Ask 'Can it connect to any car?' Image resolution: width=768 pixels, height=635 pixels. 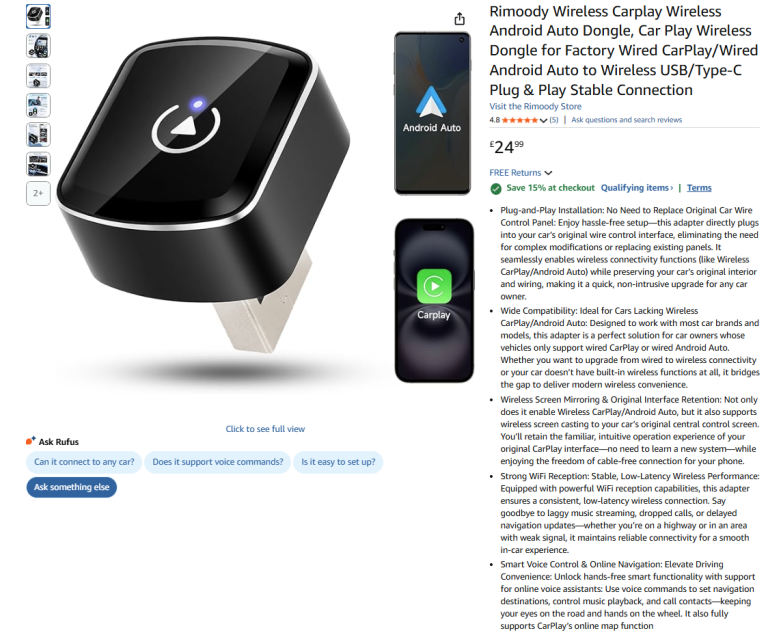click(x=84, y=462)
